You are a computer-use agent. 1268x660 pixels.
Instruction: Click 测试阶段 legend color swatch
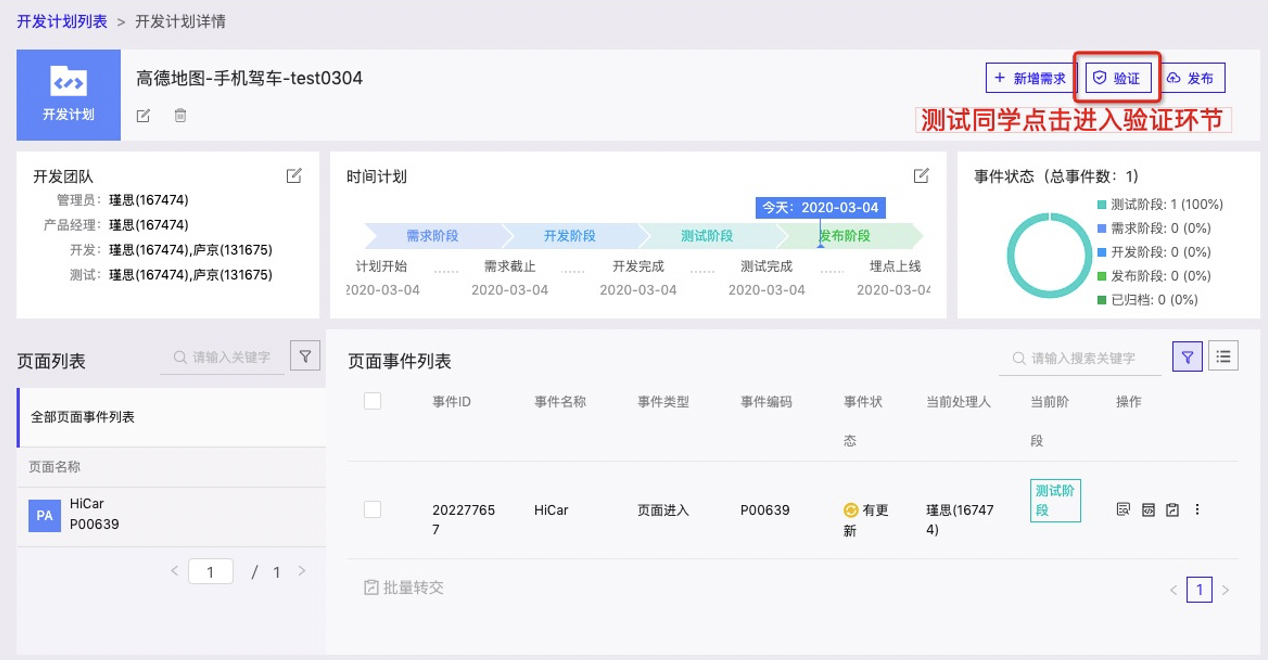click(x=1101, y=204)
